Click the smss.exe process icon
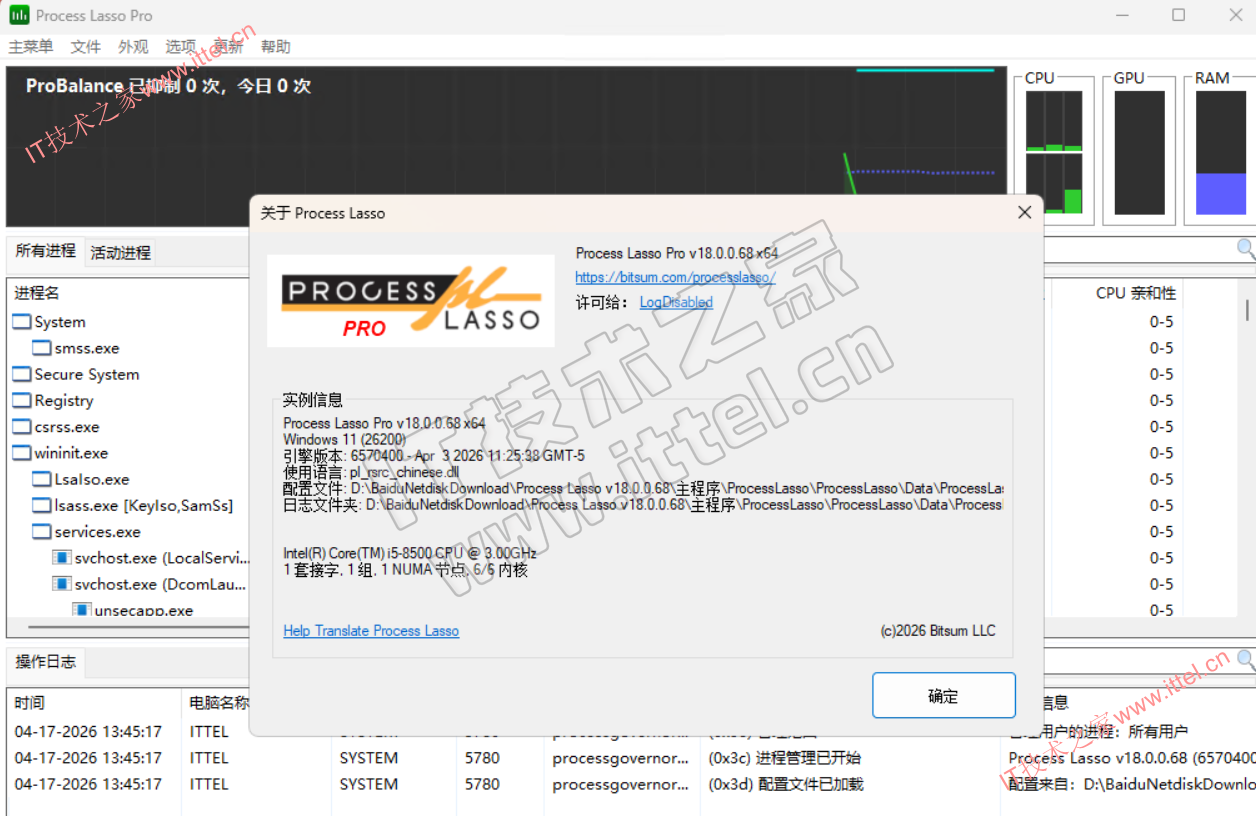Screen dimensions: 1256x816 [x=41, y=348]
